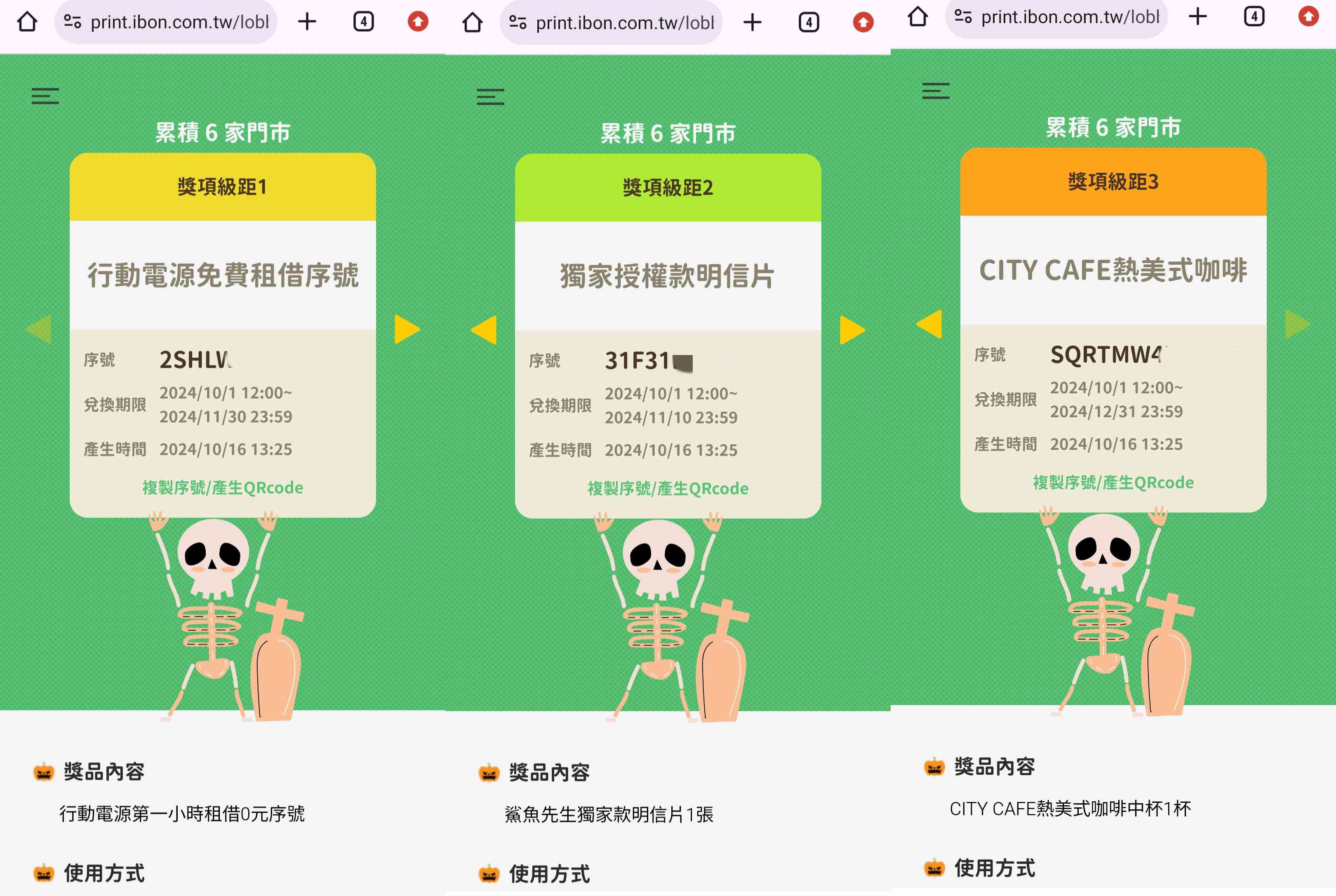This screenshot has height=896, width=1336.
Task: Open hamburger menu on 獎項級距3 page
Action: 936,91
